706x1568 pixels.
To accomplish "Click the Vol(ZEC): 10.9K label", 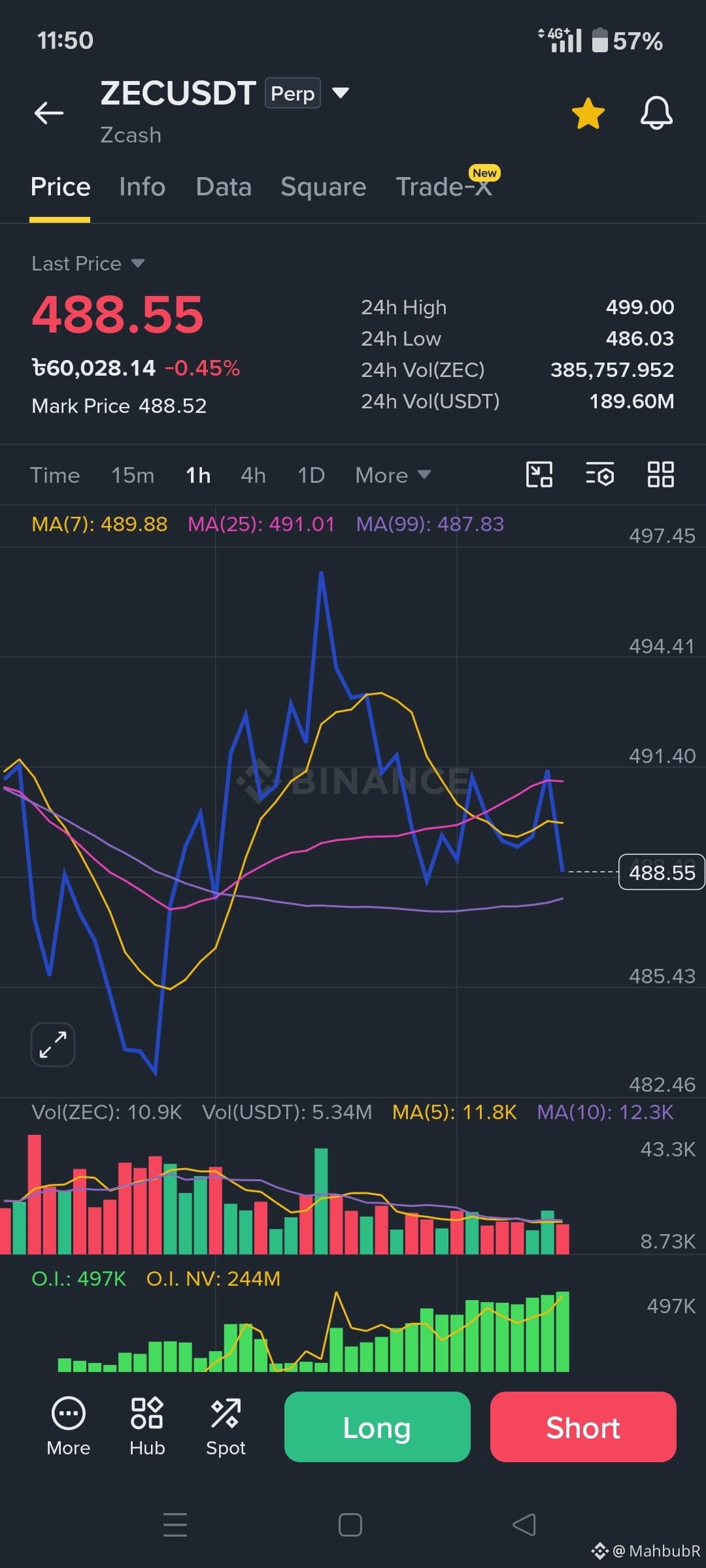I will coord(107,1112).
